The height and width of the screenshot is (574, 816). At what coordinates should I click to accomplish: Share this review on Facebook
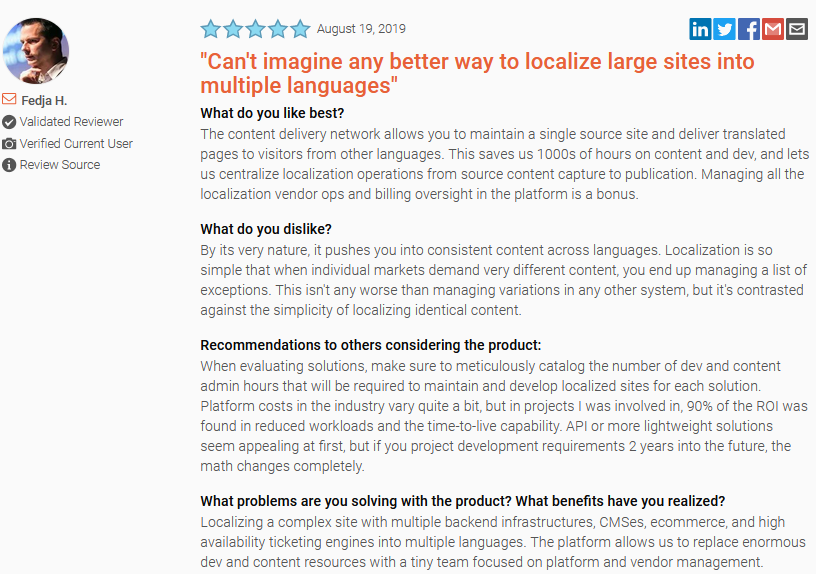[x=748, y=29]
